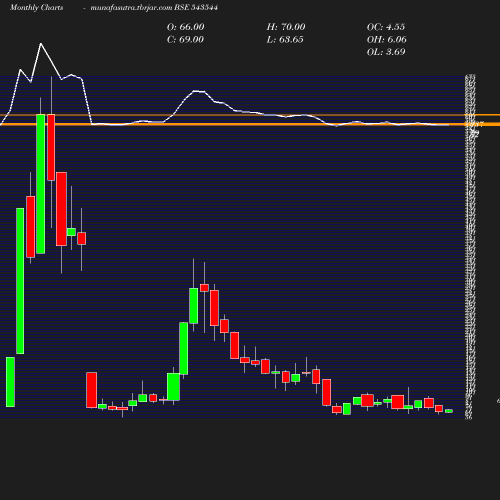Select the open value 'O: 66.00'
Image resolution: width=500 pixels, height=500 pixels.
pyautogui.click(x=185, y=27)
